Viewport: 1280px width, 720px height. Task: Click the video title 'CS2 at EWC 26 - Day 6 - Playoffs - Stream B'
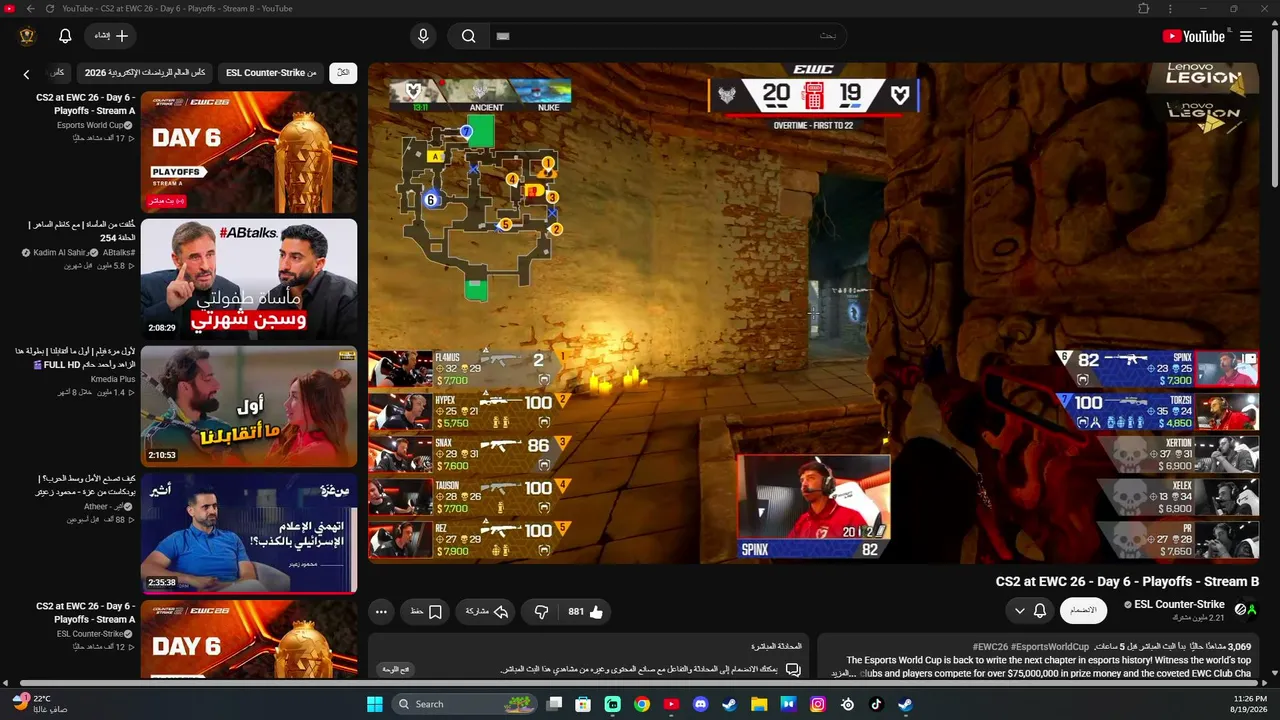tap(1127, 581)
